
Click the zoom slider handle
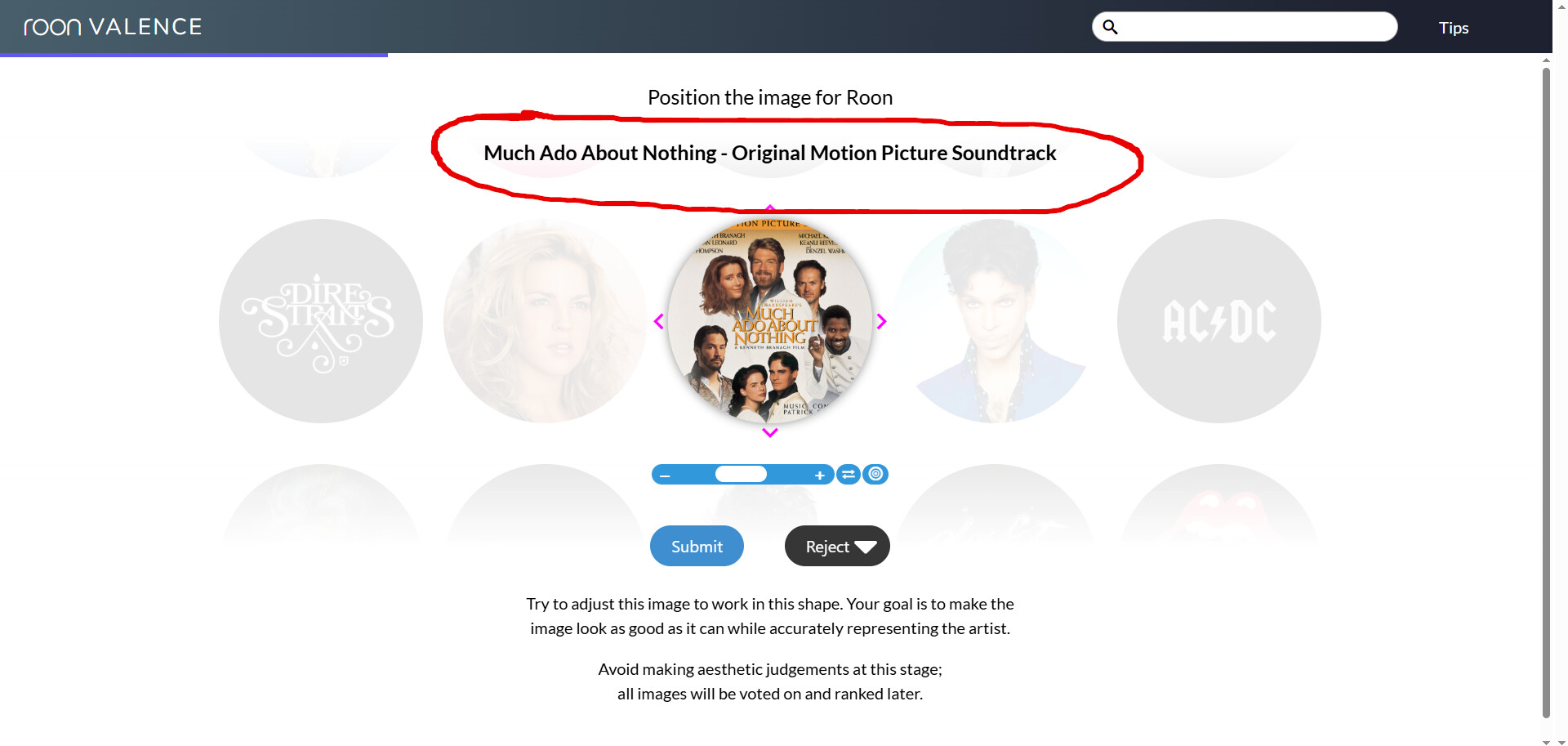click(741, 474)
